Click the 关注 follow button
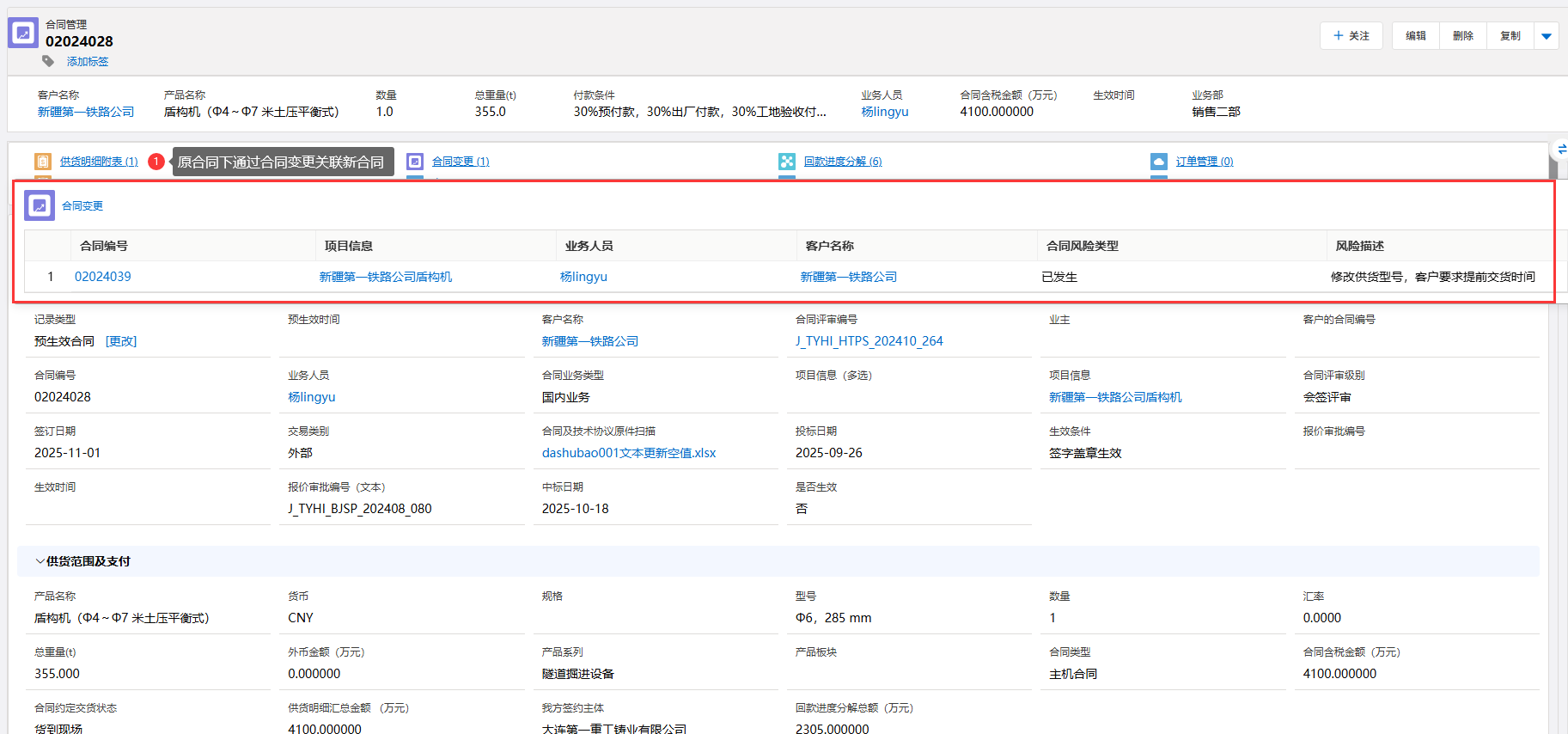The height and width of the screenshot is (734, 1568). coord(1351,36)
